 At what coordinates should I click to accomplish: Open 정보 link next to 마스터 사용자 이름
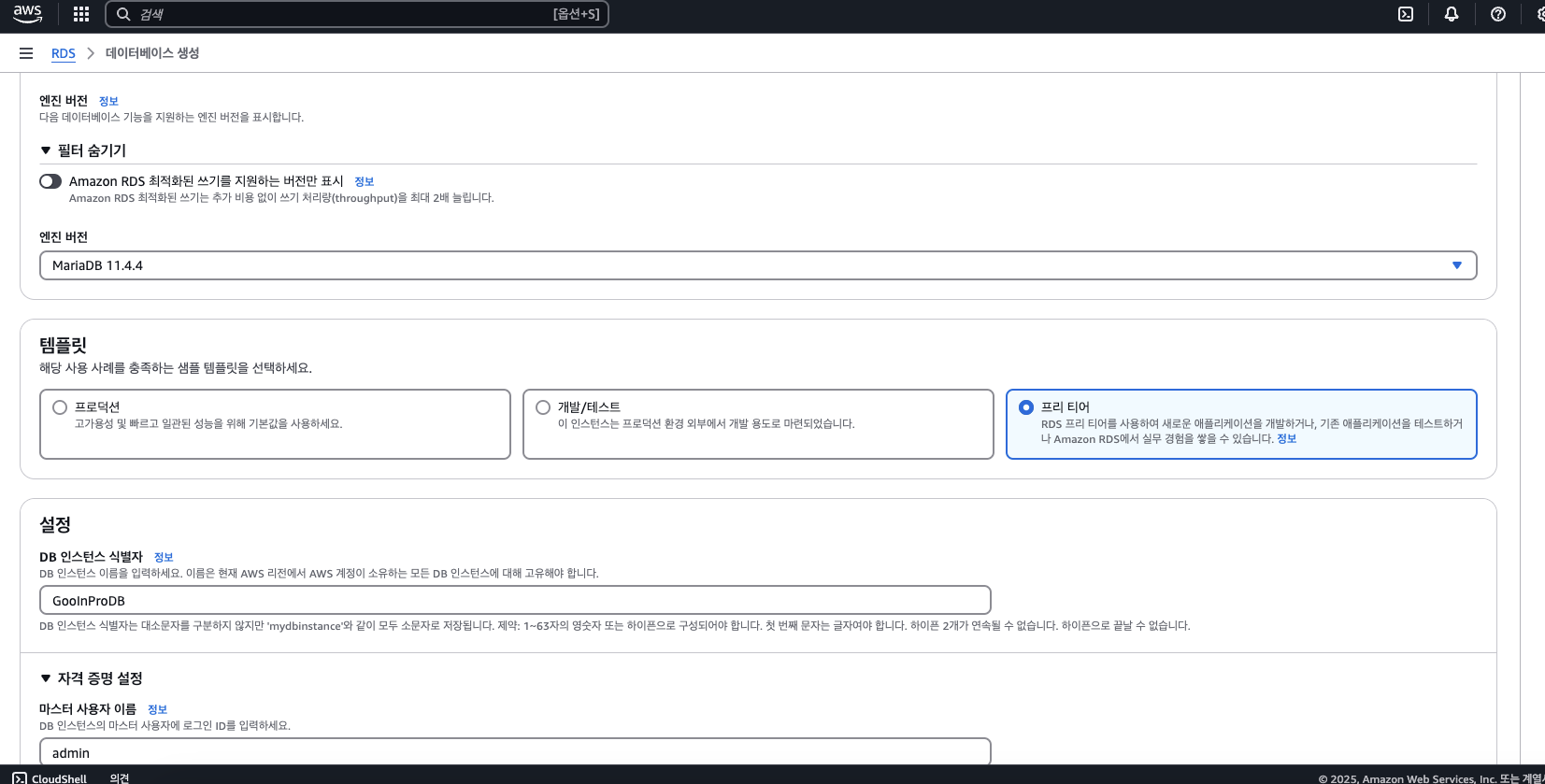point(157,709)
